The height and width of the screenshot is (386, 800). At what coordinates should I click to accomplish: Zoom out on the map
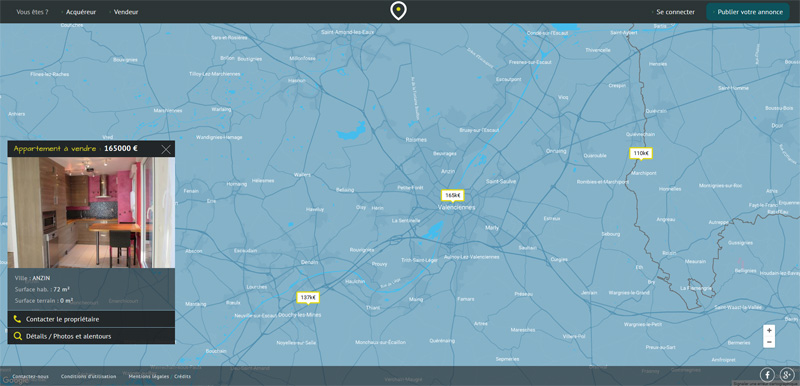click(769, 342)
